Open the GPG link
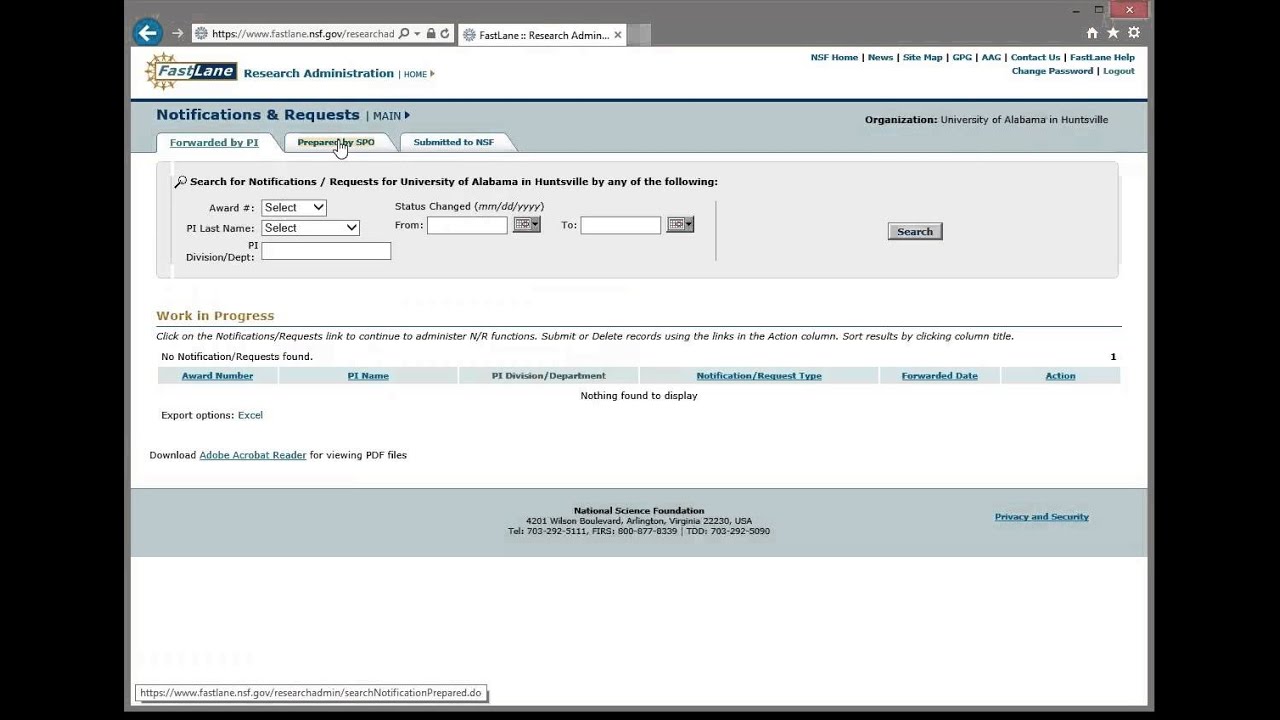Viewport: 1280px width, 720px height. pos(962,57)
